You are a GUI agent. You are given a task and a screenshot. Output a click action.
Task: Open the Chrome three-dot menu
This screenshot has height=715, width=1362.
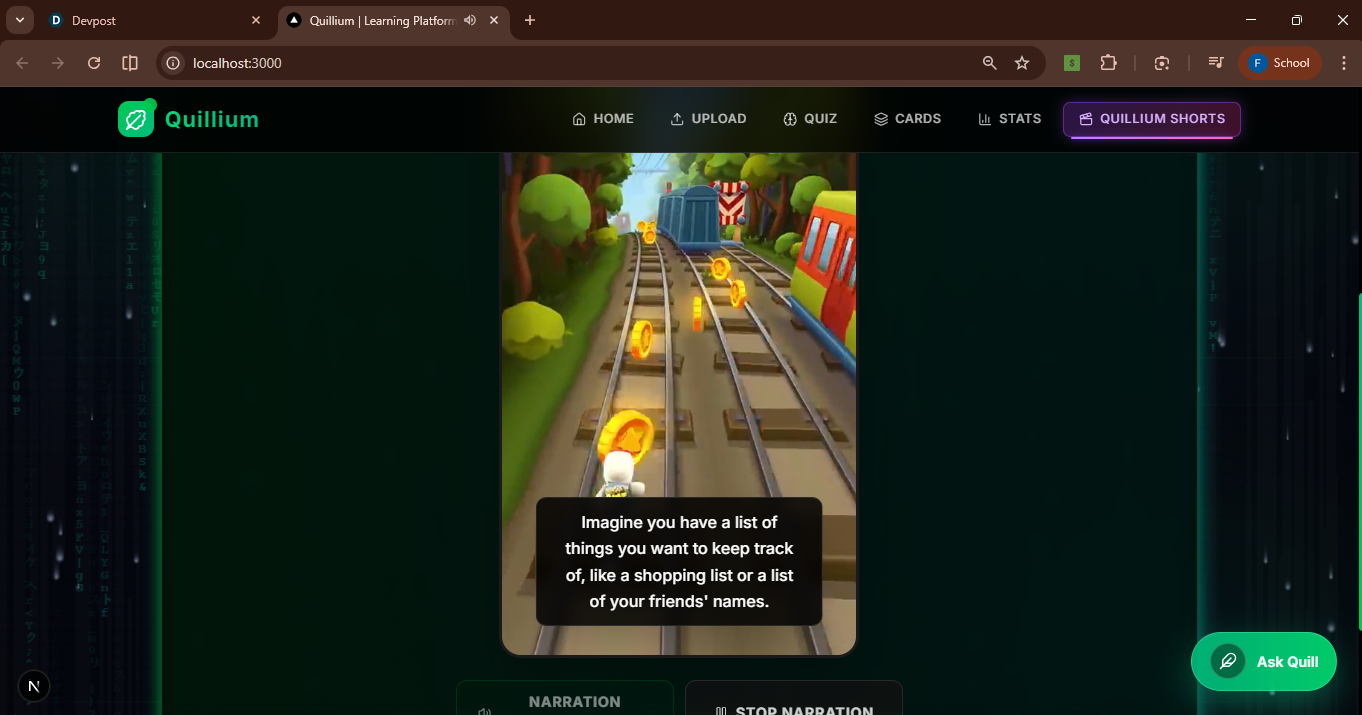[x=1343, y=63]
